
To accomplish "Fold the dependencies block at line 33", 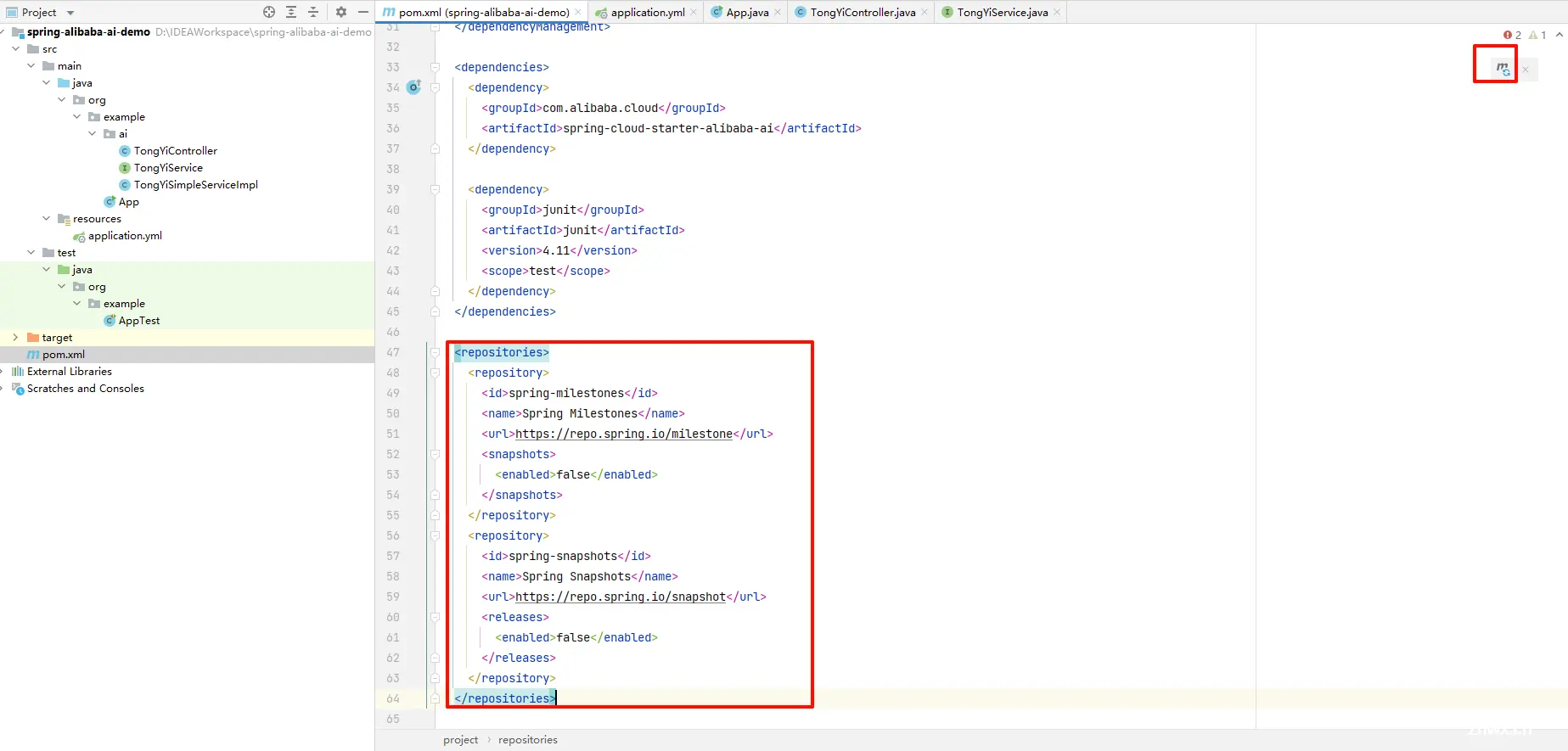I will coord(435,67).
